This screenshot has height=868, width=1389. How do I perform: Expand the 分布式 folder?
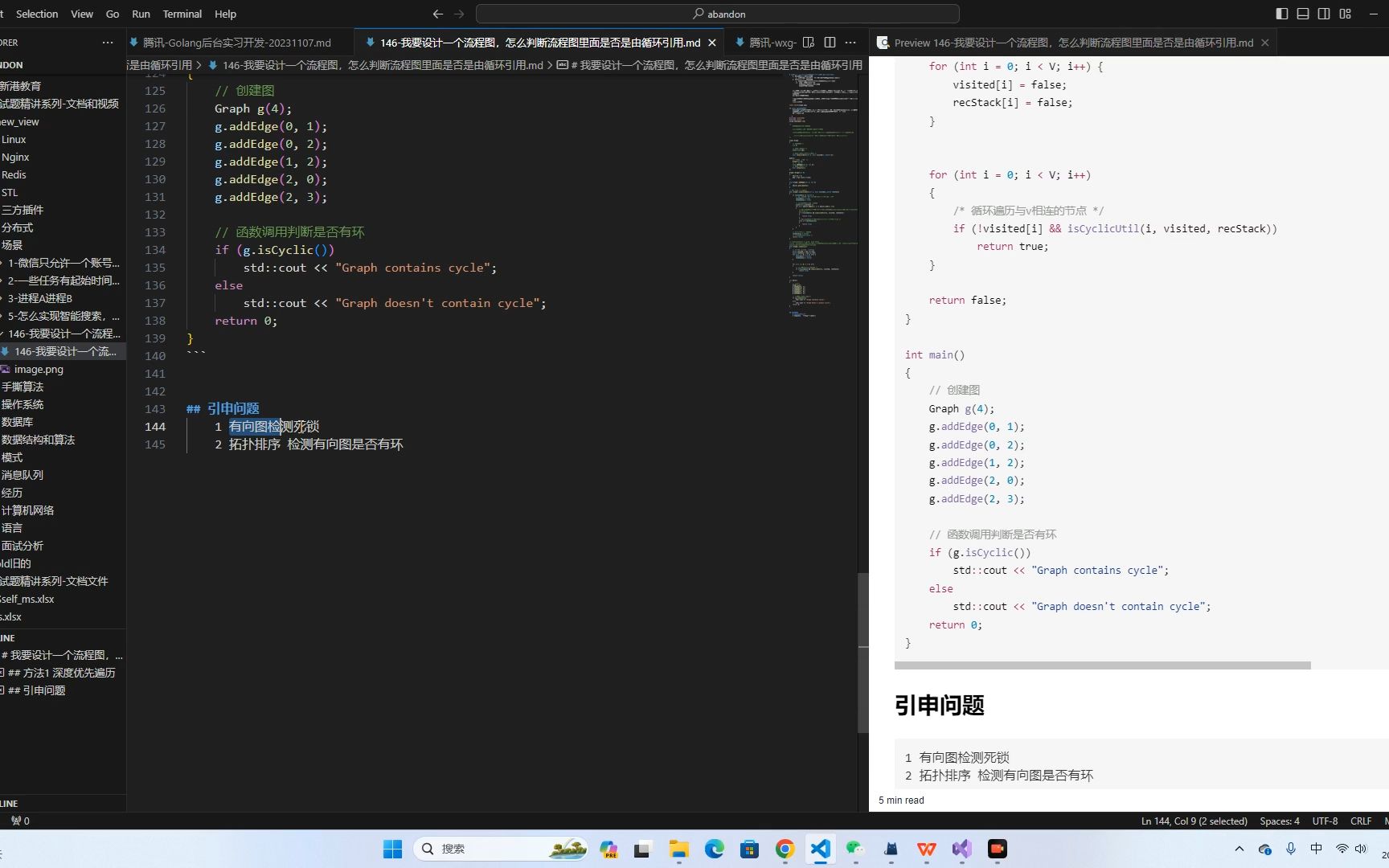click(x=63, y=227)
